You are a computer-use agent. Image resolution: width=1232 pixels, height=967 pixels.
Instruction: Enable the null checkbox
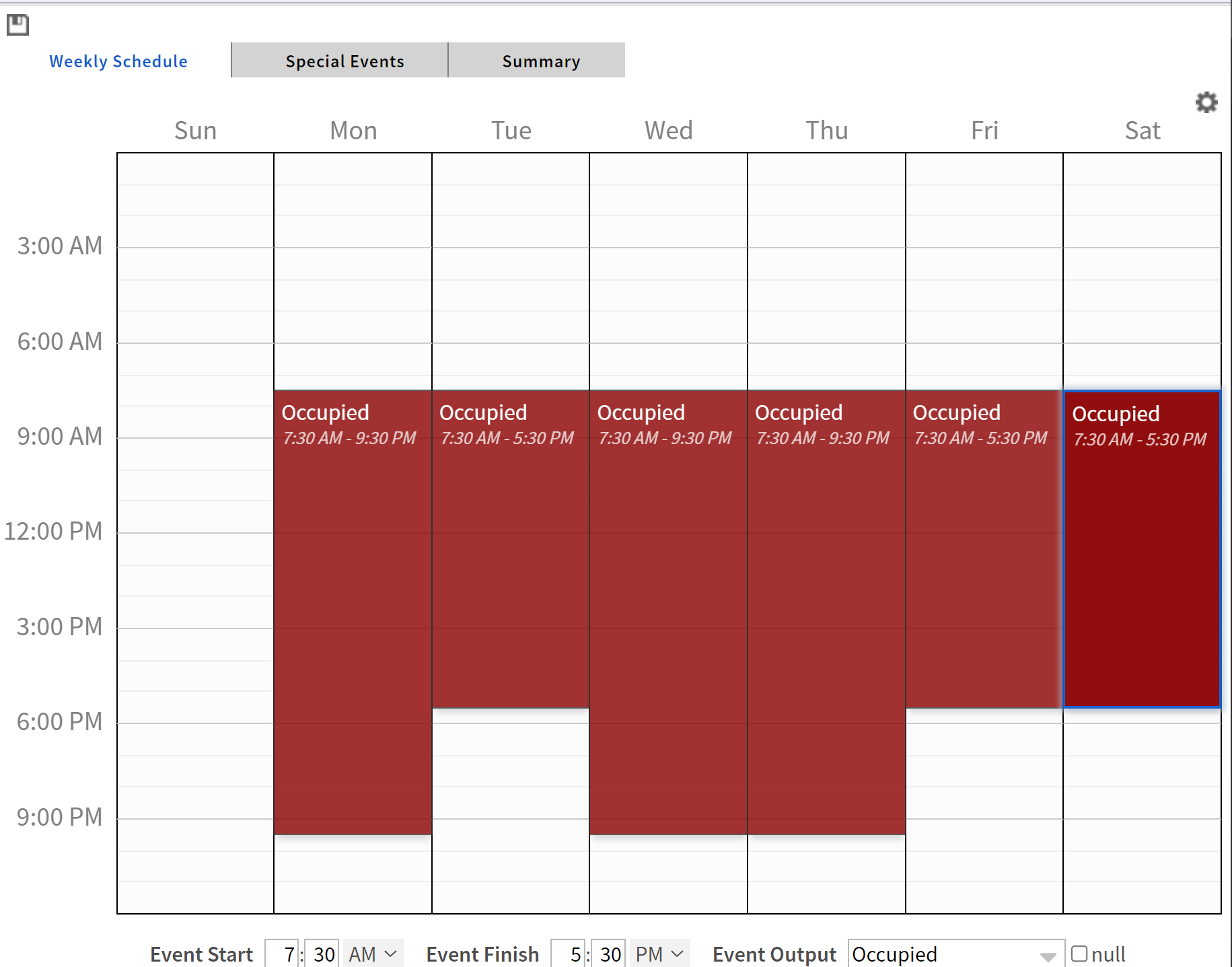tap(1079, 953)
